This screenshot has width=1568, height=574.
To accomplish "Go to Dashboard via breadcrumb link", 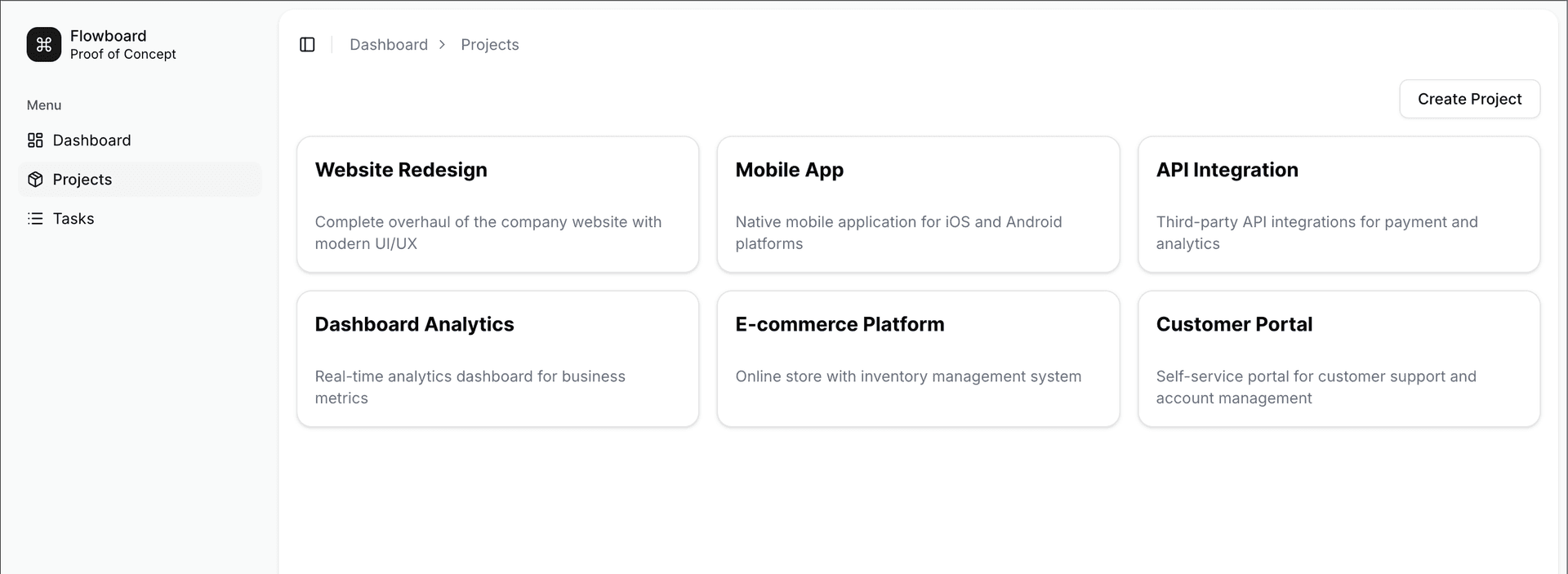I will 388,45.
